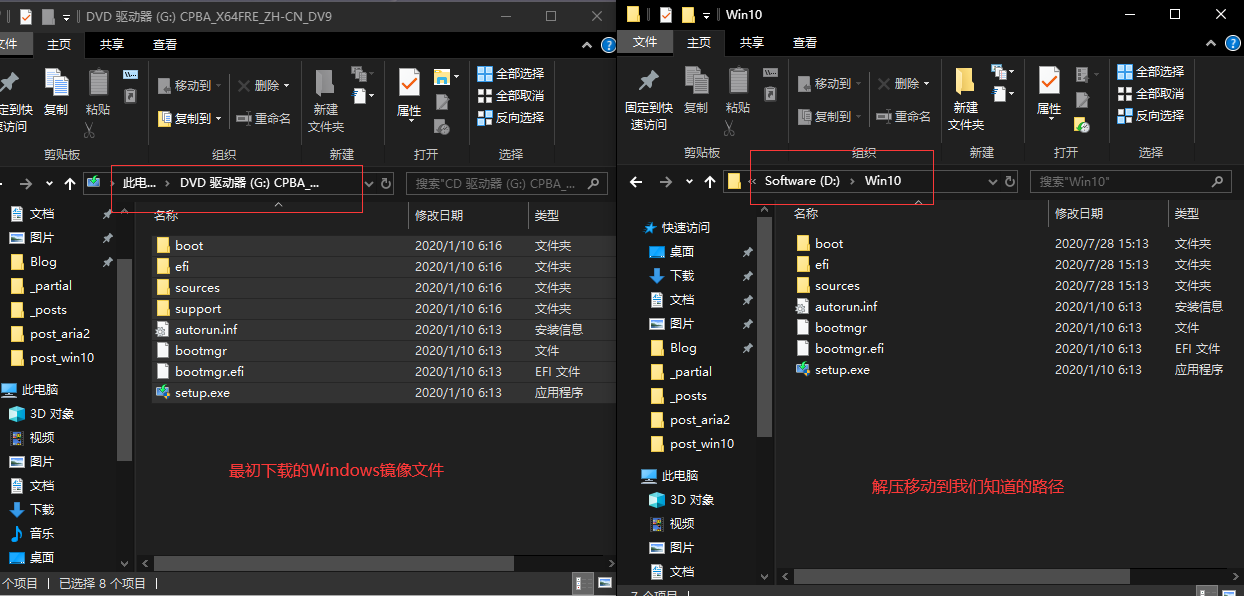
Task: Collapse the ribbon in Win10 window
Action: (1212, 43)
